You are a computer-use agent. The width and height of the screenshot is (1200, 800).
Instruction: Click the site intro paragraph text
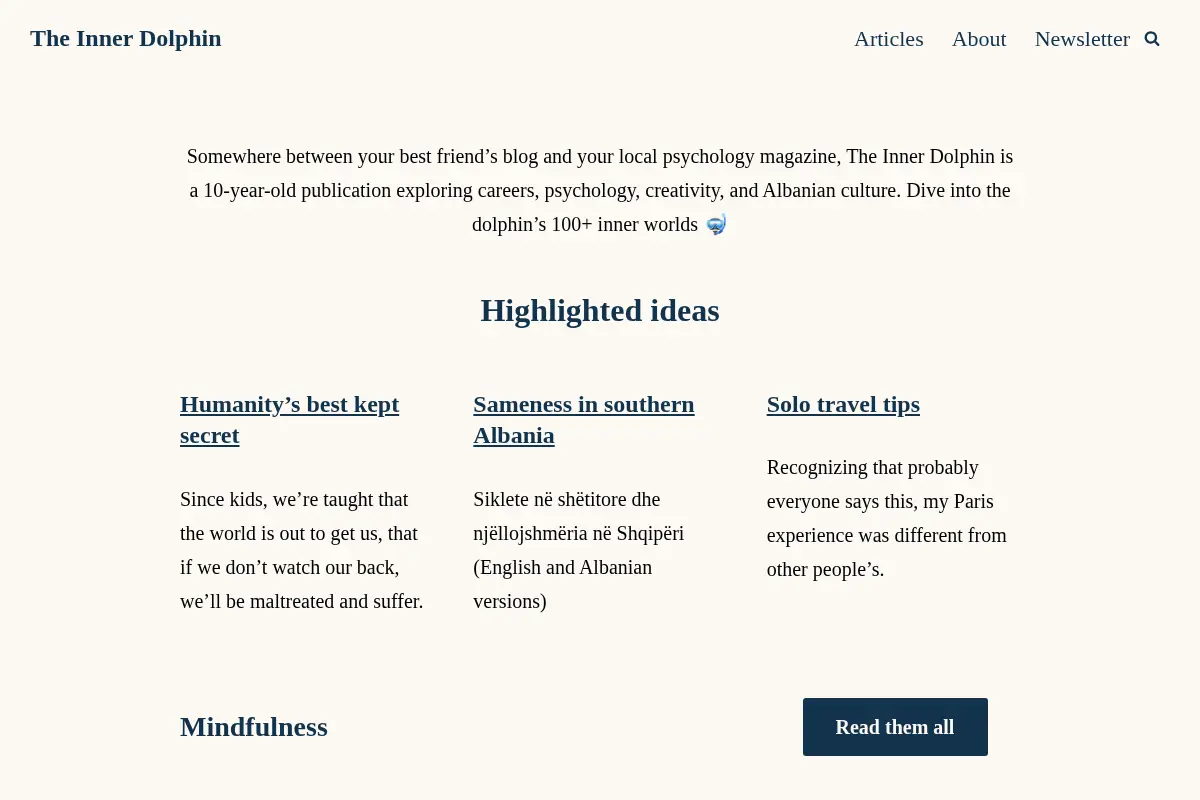point(600,190)
